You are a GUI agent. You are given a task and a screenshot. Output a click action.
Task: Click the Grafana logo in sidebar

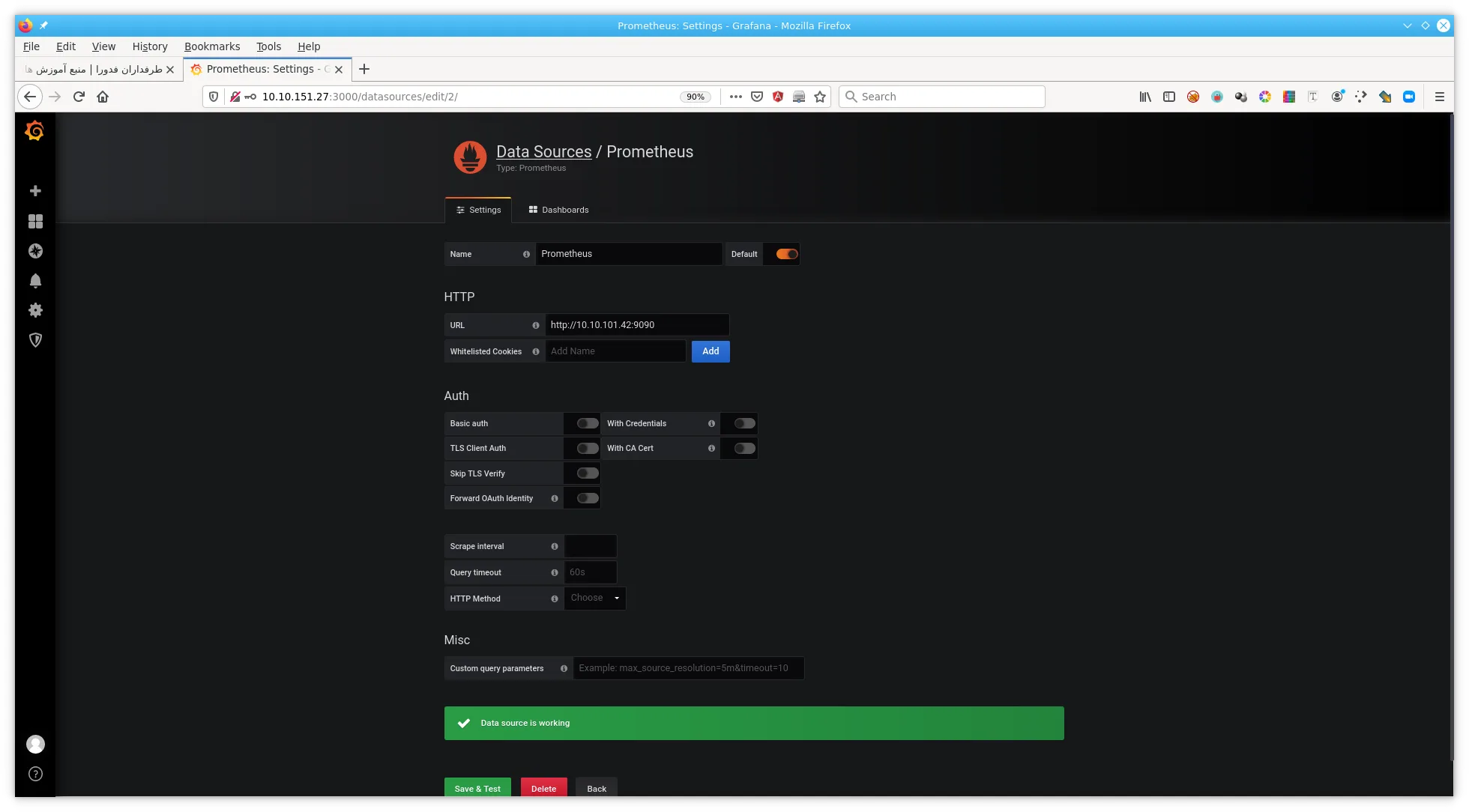click(x=34, y=131)
